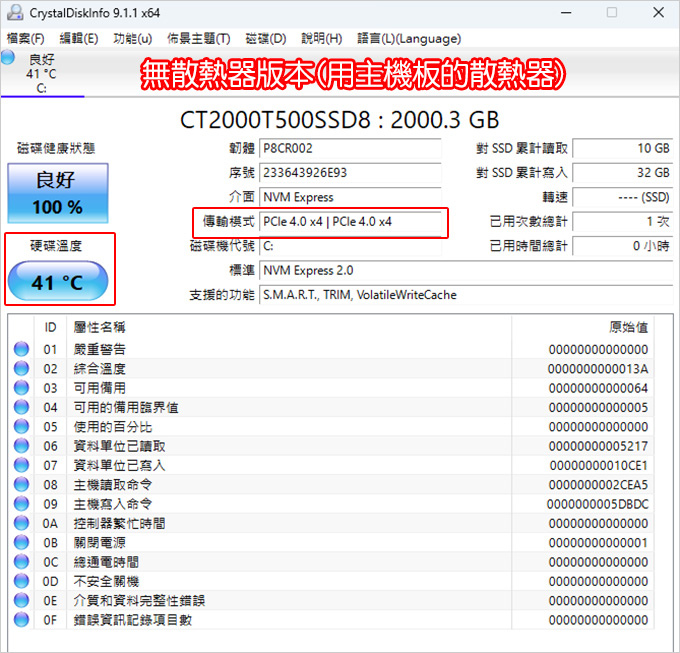Click the ID column header
This screenshot has height=653, width=680.
tap(50, 327)
